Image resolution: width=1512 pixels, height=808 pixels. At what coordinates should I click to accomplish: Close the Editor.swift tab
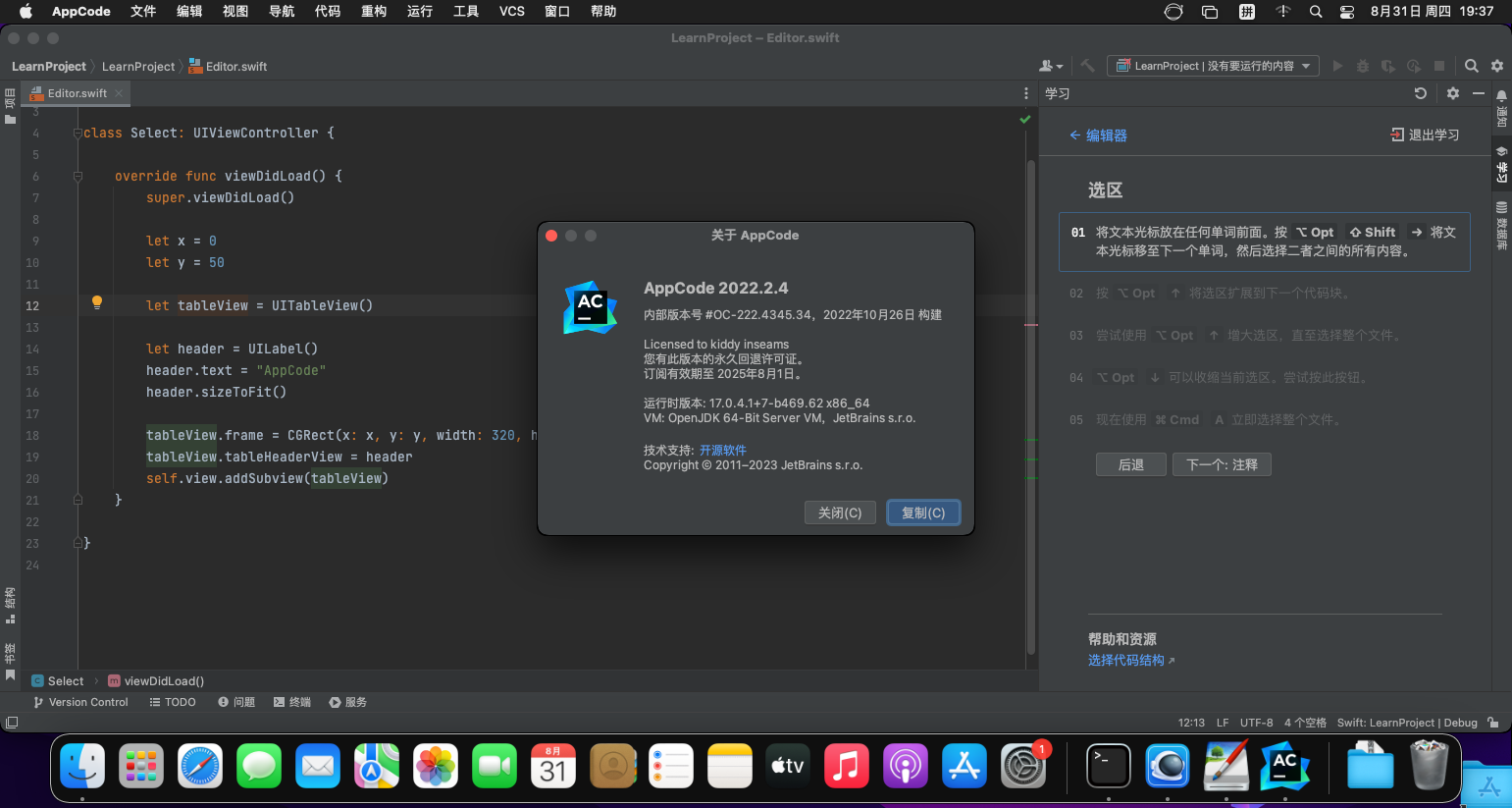(119, 93)
